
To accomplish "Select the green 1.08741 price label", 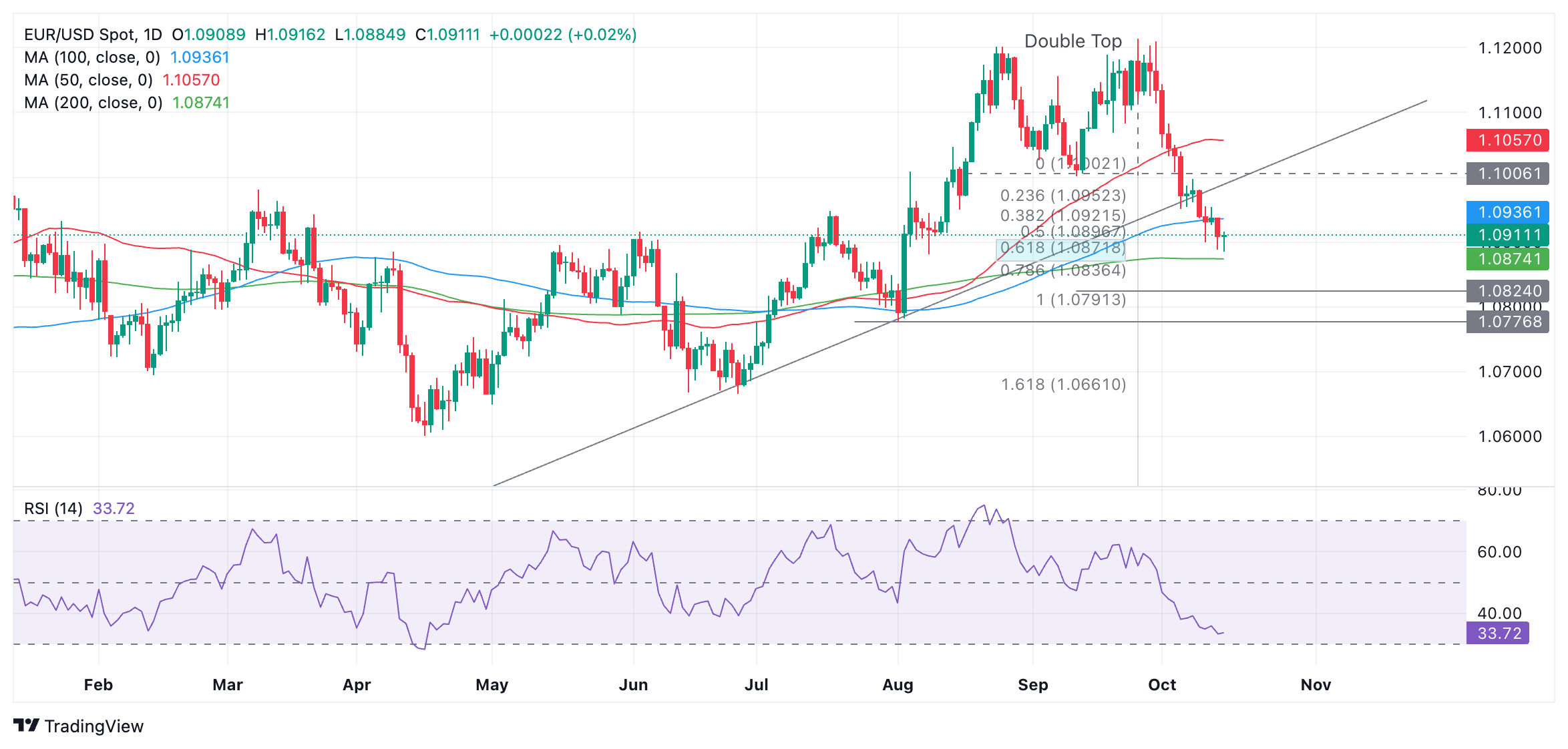I will pos(1507,259).
